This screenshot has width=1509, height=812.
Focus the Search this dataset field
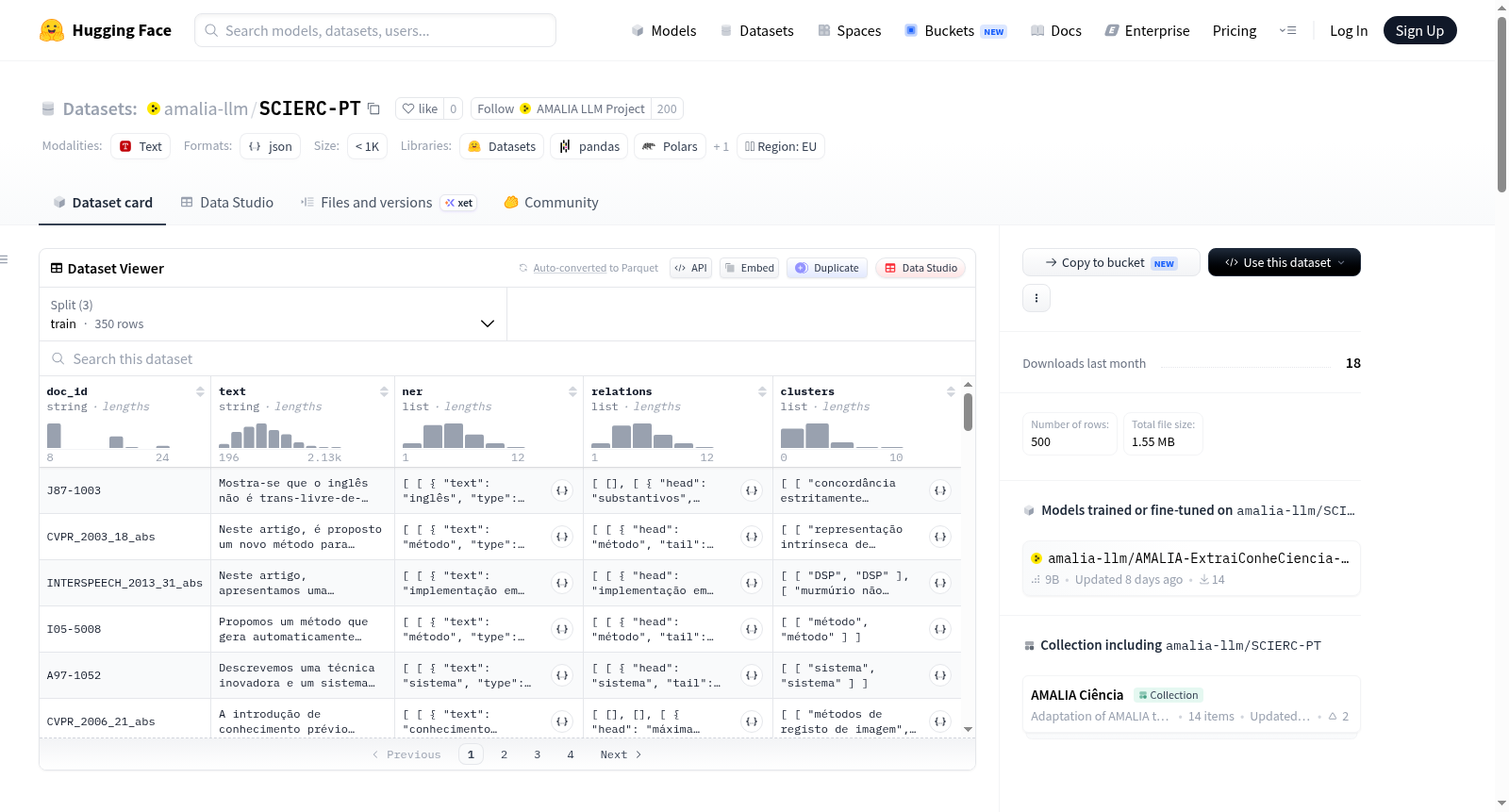(x=507, y=359)
